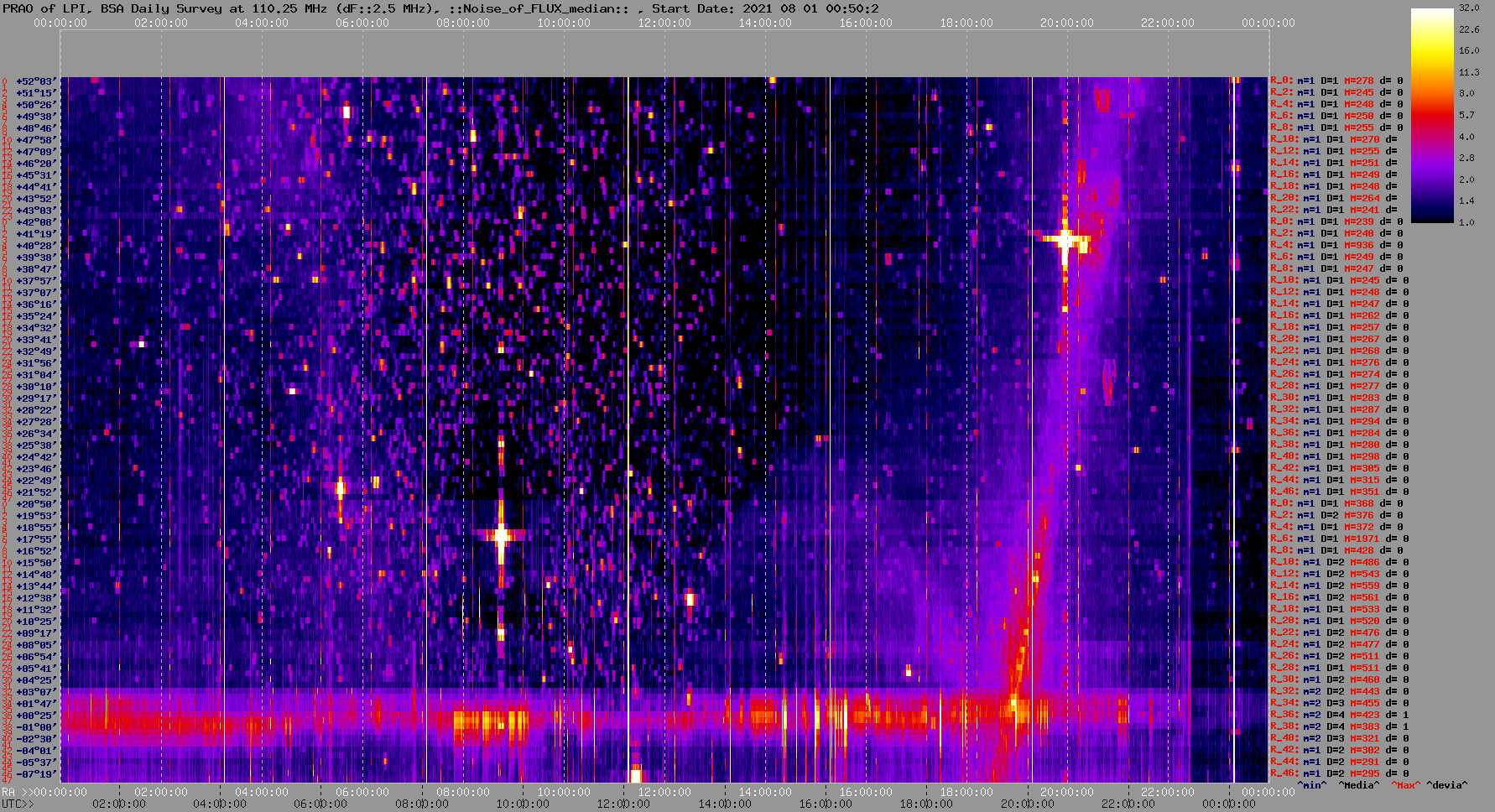Click the declination label +30°10'
Viewport: 1495px width, 812px height.
(x=35, y=387)
